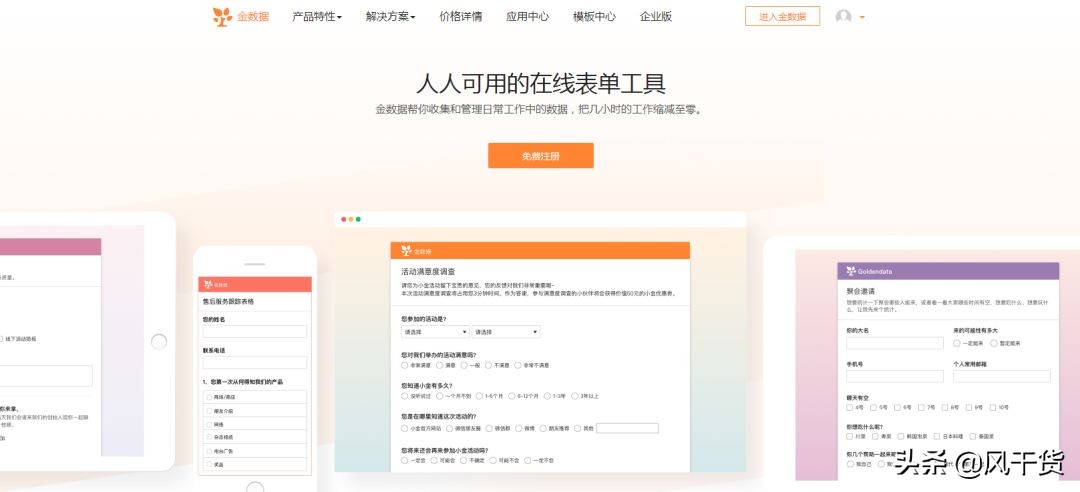This screenshot has width=1080, height=492.
Task: Select the 朋友推荐 radio option
Action: point(543,428)
